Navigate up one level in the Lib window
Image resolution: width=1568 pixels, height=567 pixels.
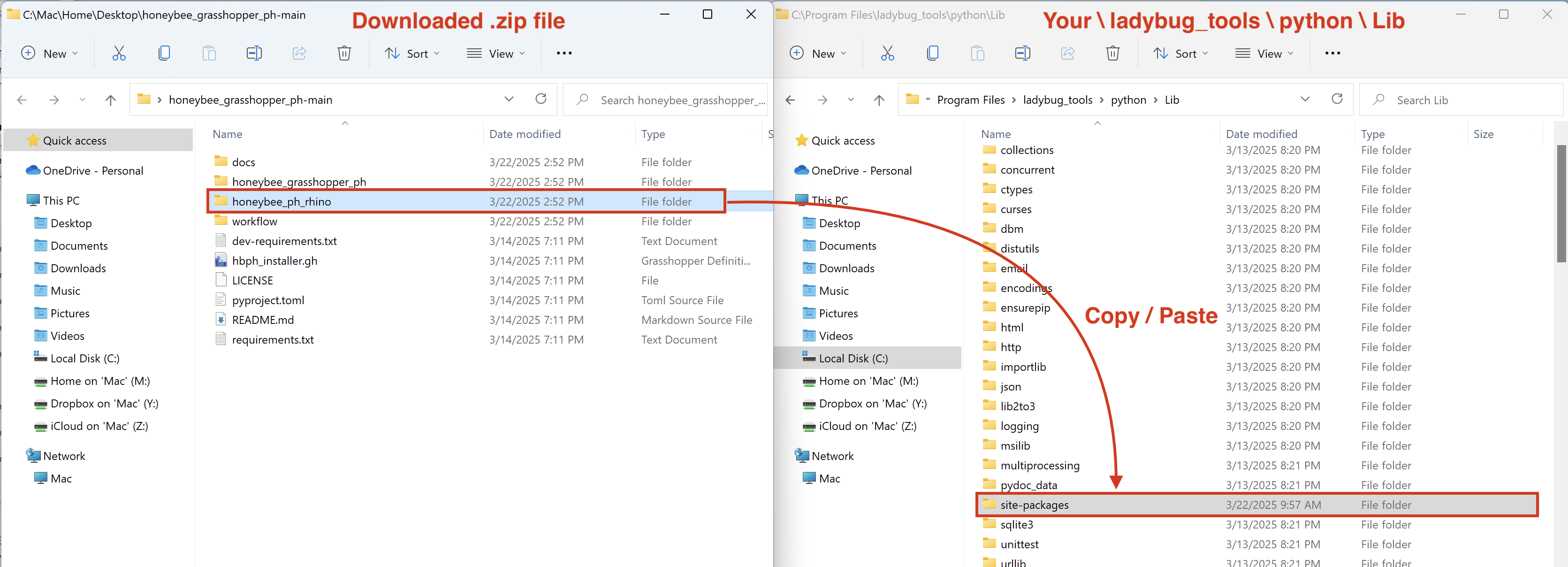point(879,99)
